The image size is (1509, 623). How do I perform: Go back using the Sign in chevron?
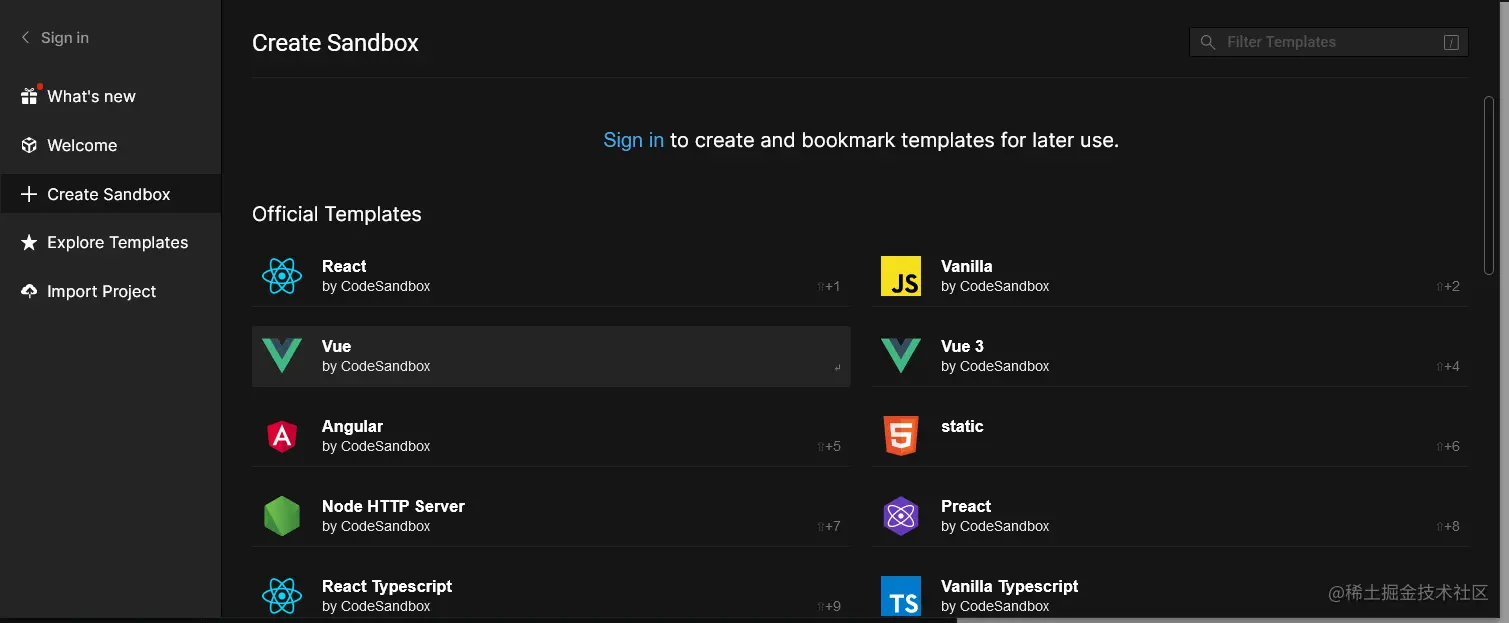[26, 38]
